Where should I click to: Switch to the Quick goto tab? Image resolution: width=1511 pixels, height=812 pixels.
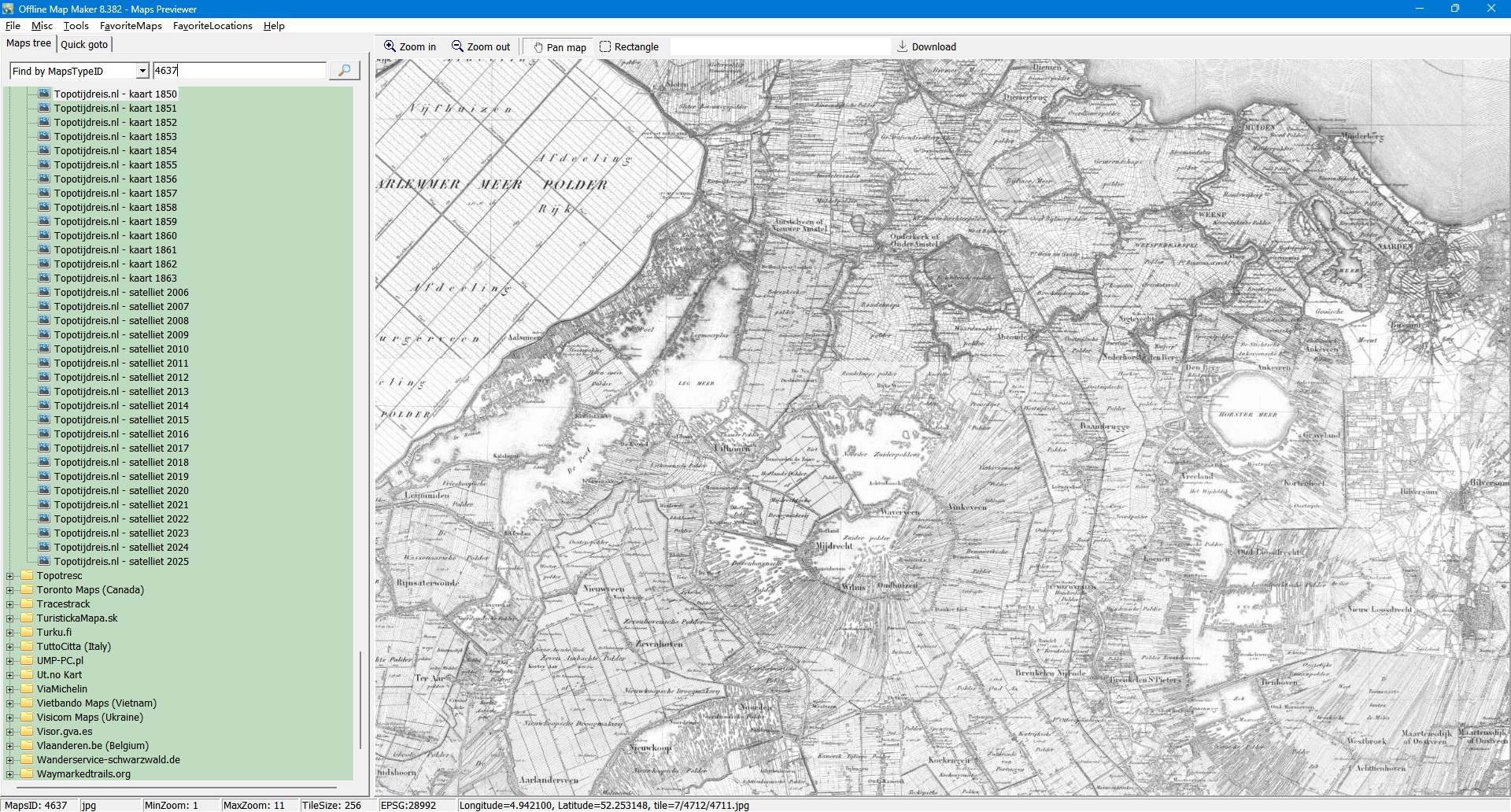(84, 45)
